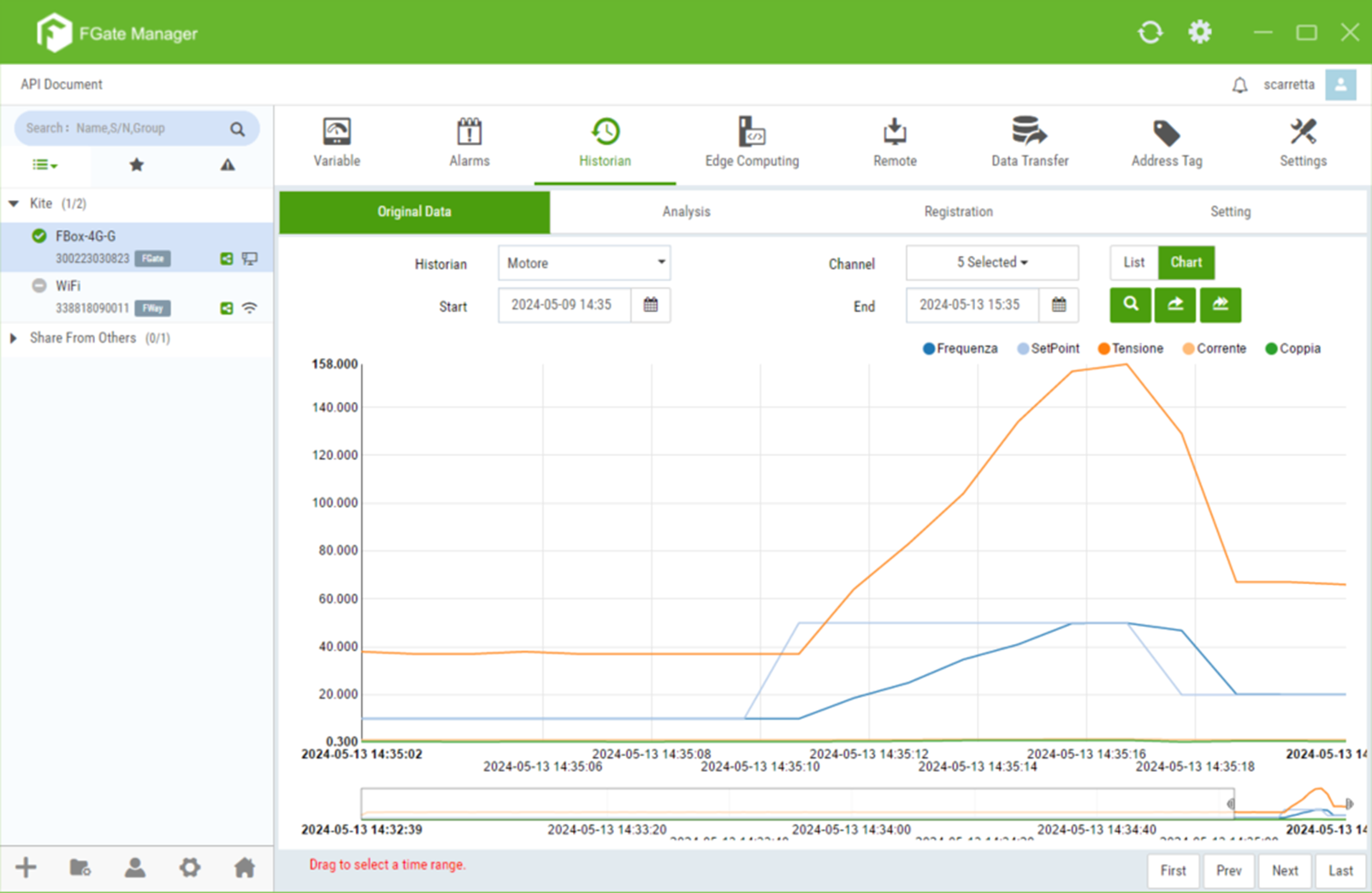Viewport: 1372px width, 893px height.
Task: Open the gear settings icon in title bar
Action: coord(1200,33)
